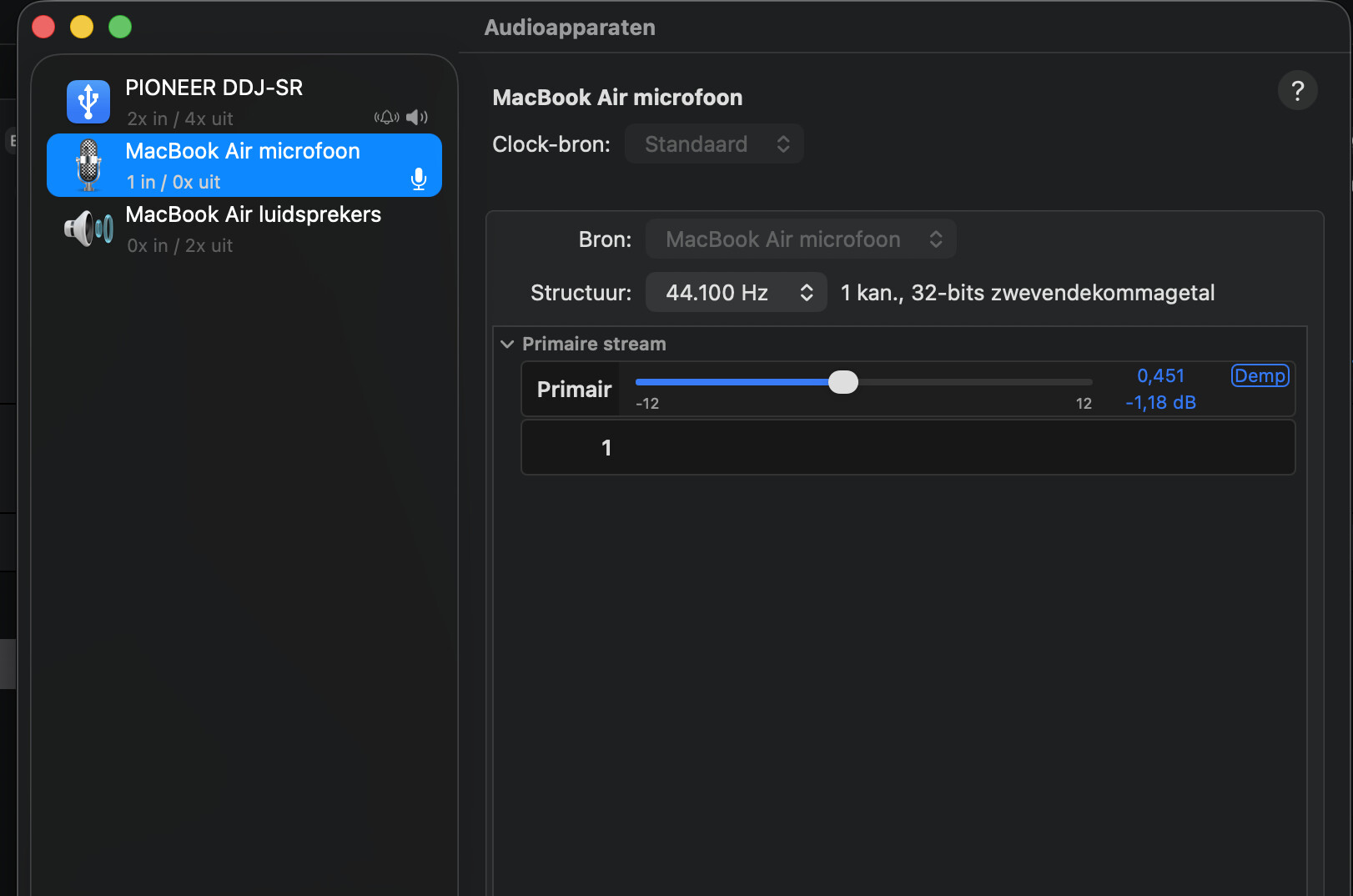Click the -1,18 dB value field
1353x896 pixels.
1160,403
